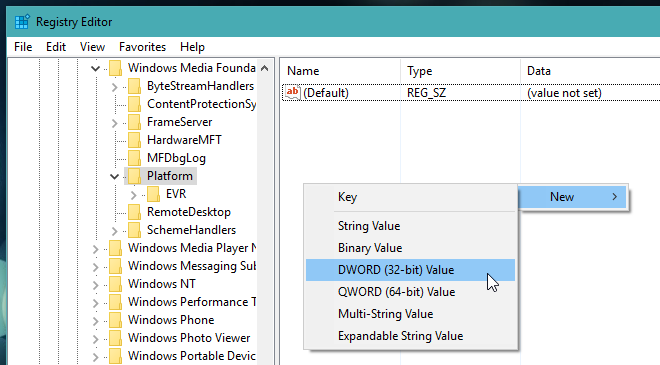Screen dimensions: 660x365
Task: Select the HardwareMFT key label
Action: coord(184,140)
